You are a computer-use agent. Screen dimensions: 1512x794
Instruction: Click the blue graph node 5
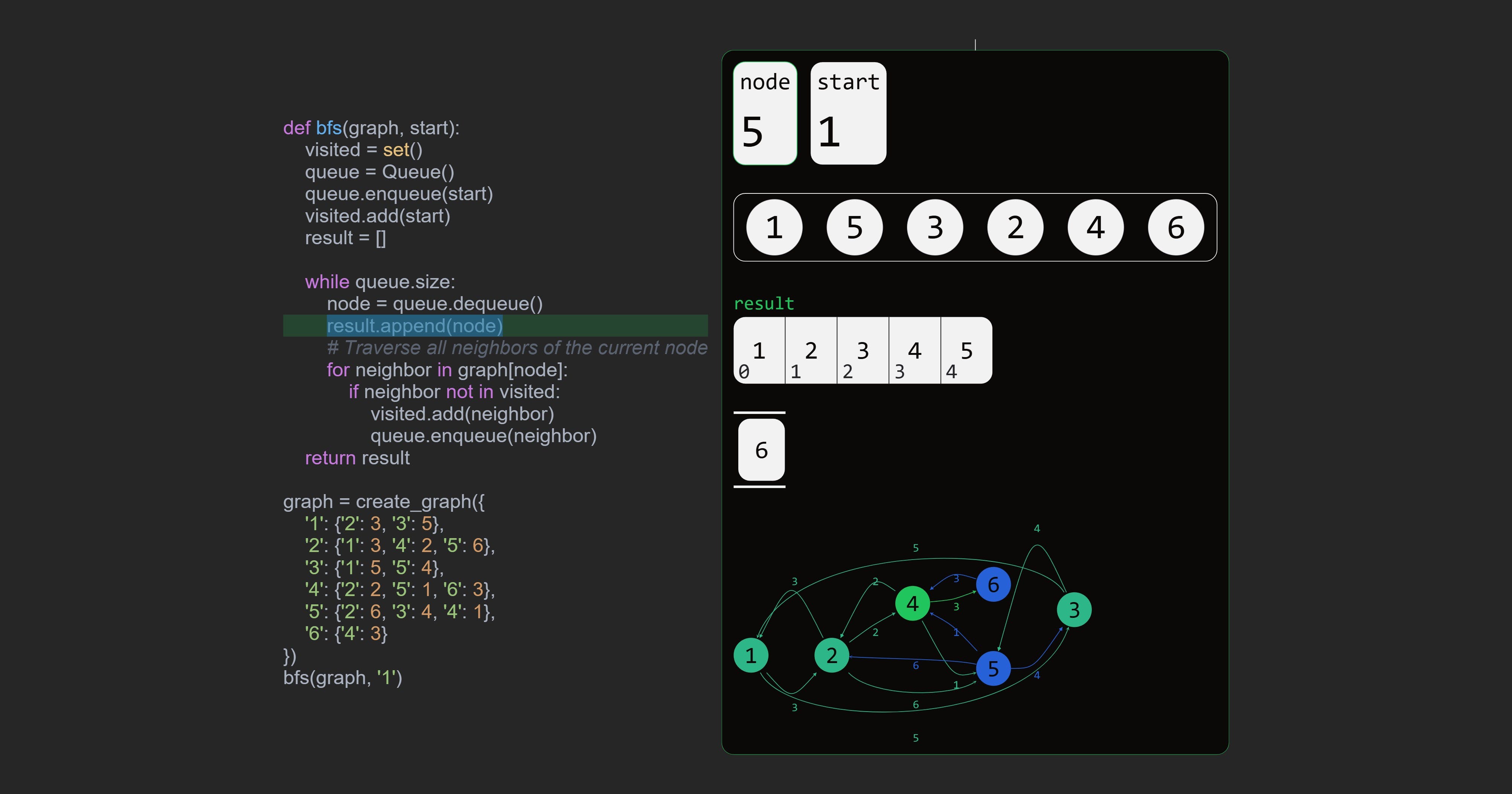(992, 668)
